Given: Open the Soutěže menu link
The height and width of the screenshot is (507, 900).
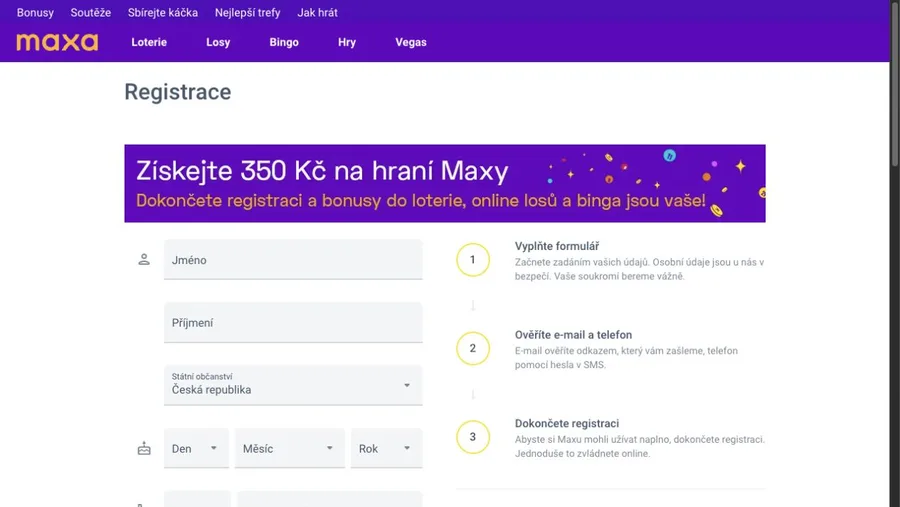Looking at the screenshot, I should coord(91,13).
